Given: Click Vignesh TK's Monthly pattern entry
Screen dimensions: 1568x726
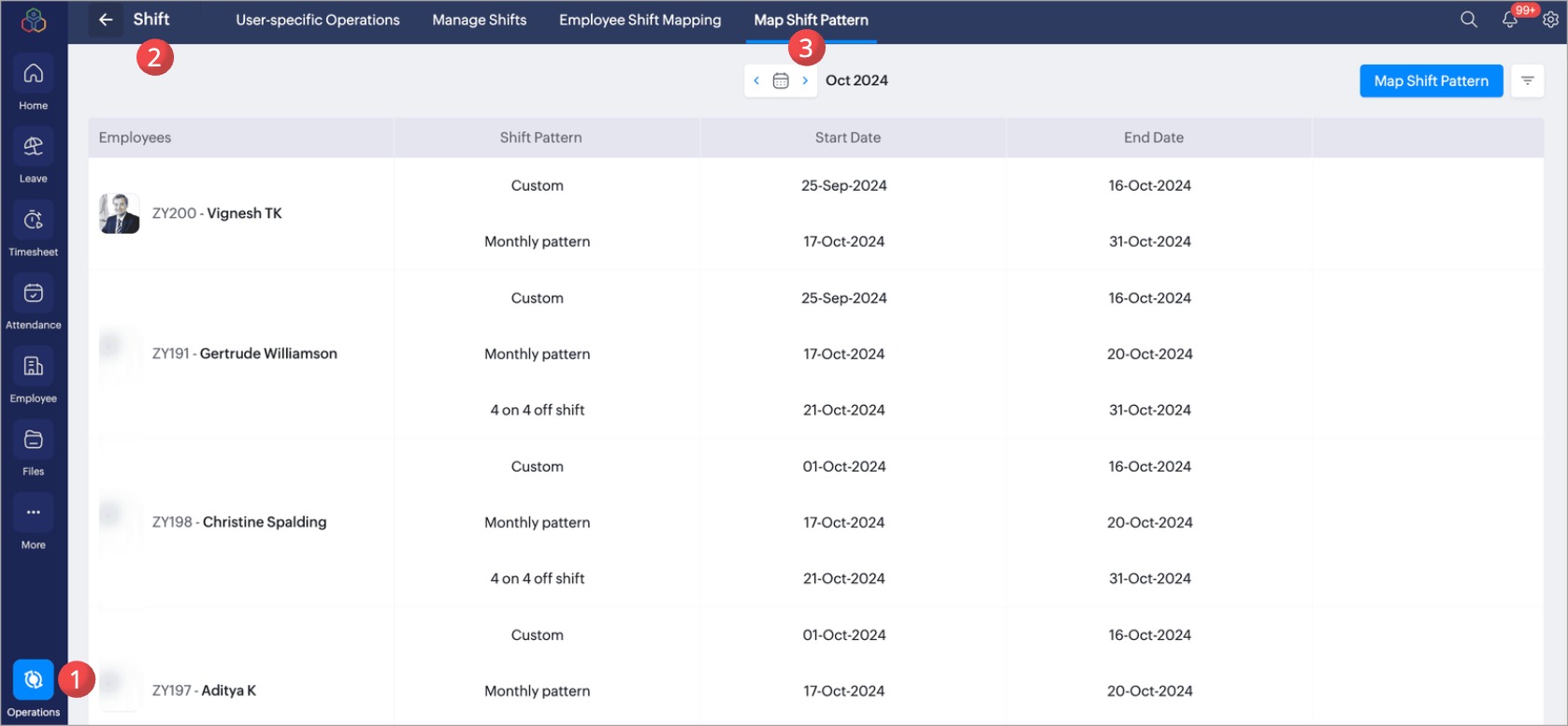Looking at the screenshot, I should click(538, 241).
